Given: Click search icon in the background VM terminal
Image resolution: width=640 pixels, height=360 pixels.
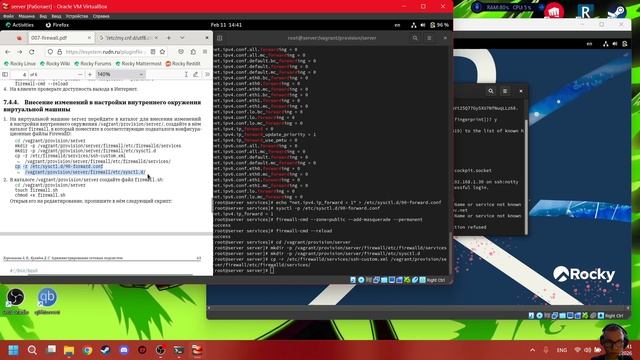Looking at the screenshot, I should click(491, 91).
